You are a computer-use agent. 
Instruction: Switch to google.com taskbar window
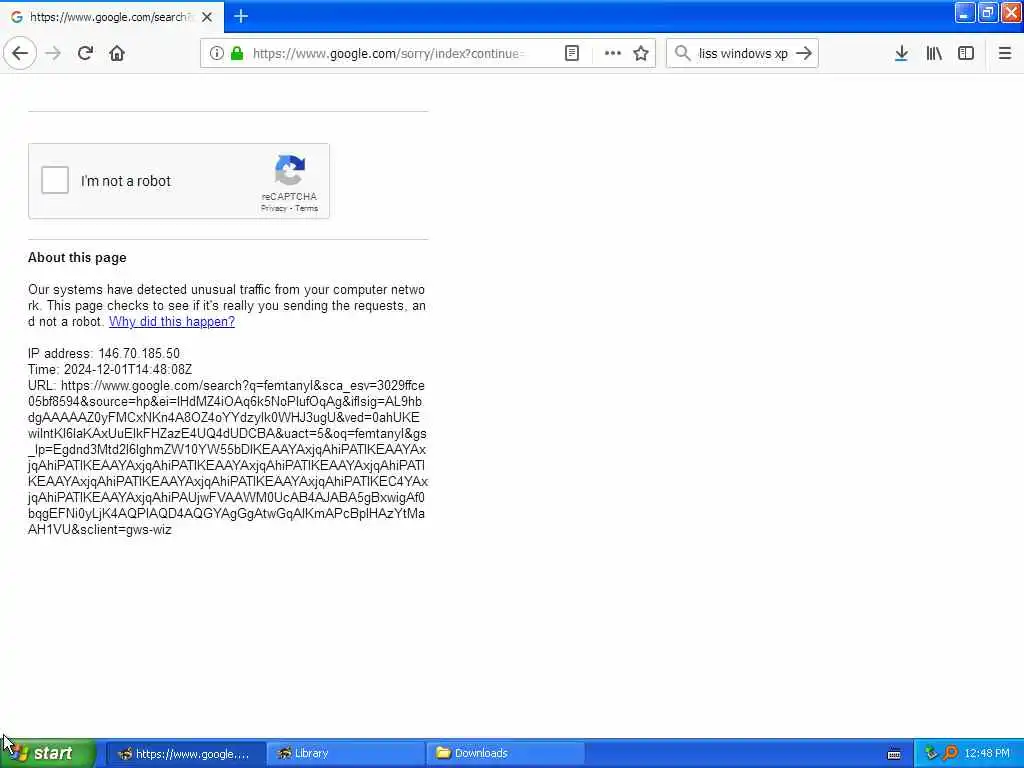pyautogui.click(x=185, y=754)
